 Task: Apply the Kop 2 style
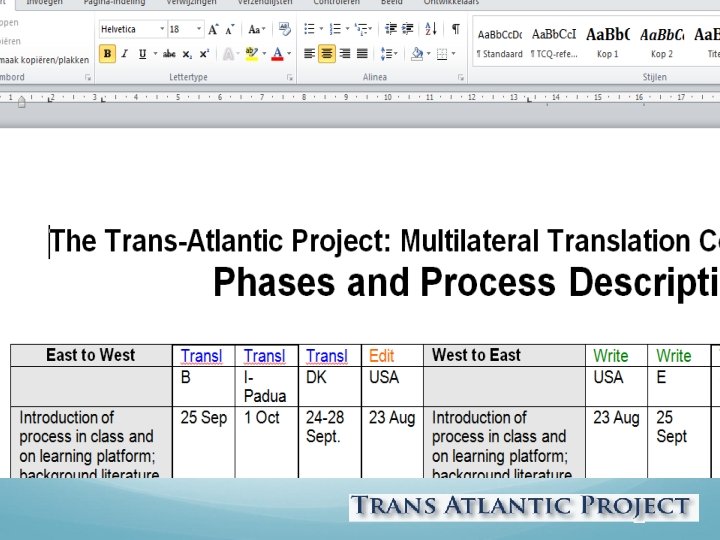(662, 43)
